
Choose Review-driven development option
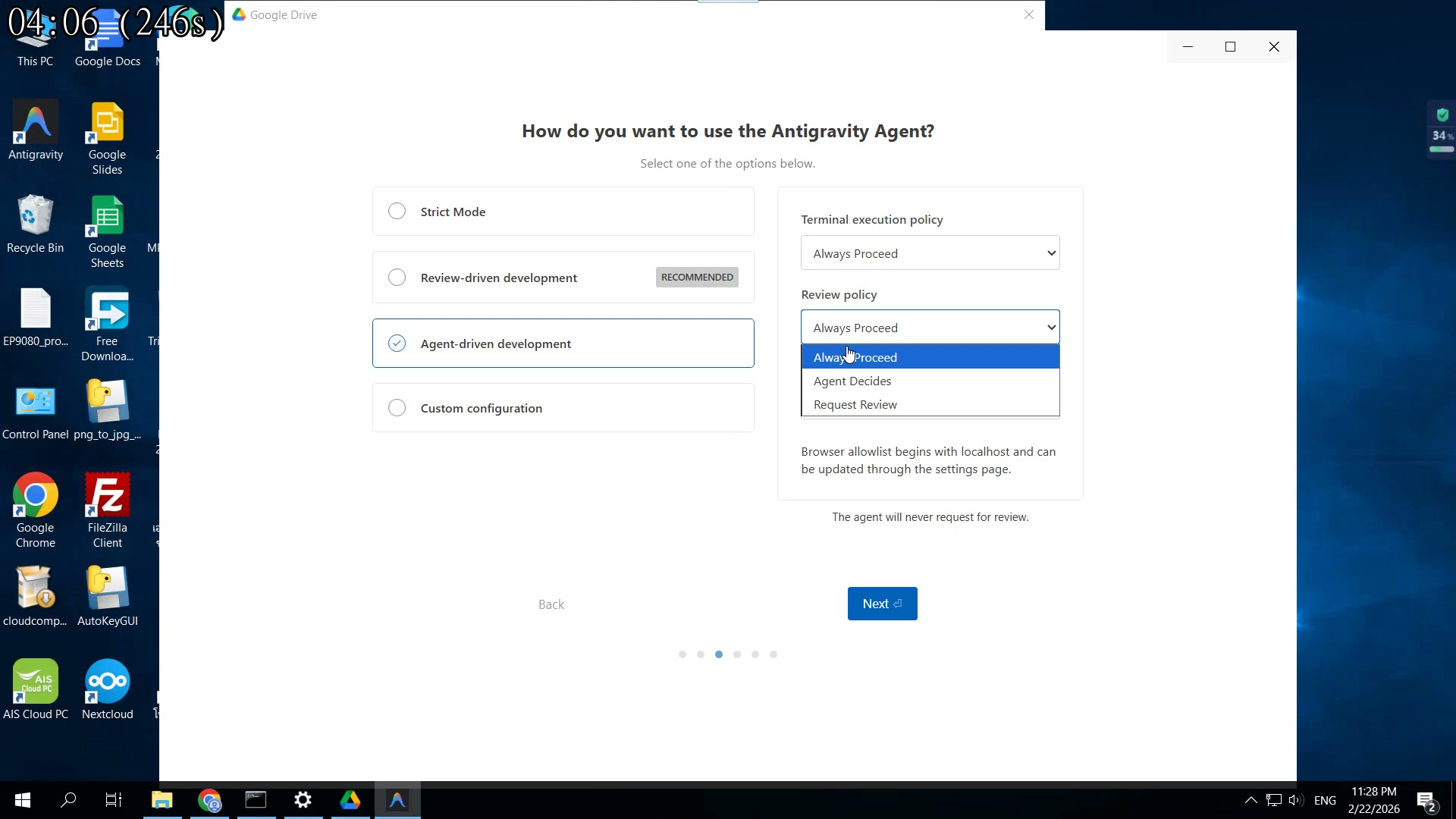(397, 278)
